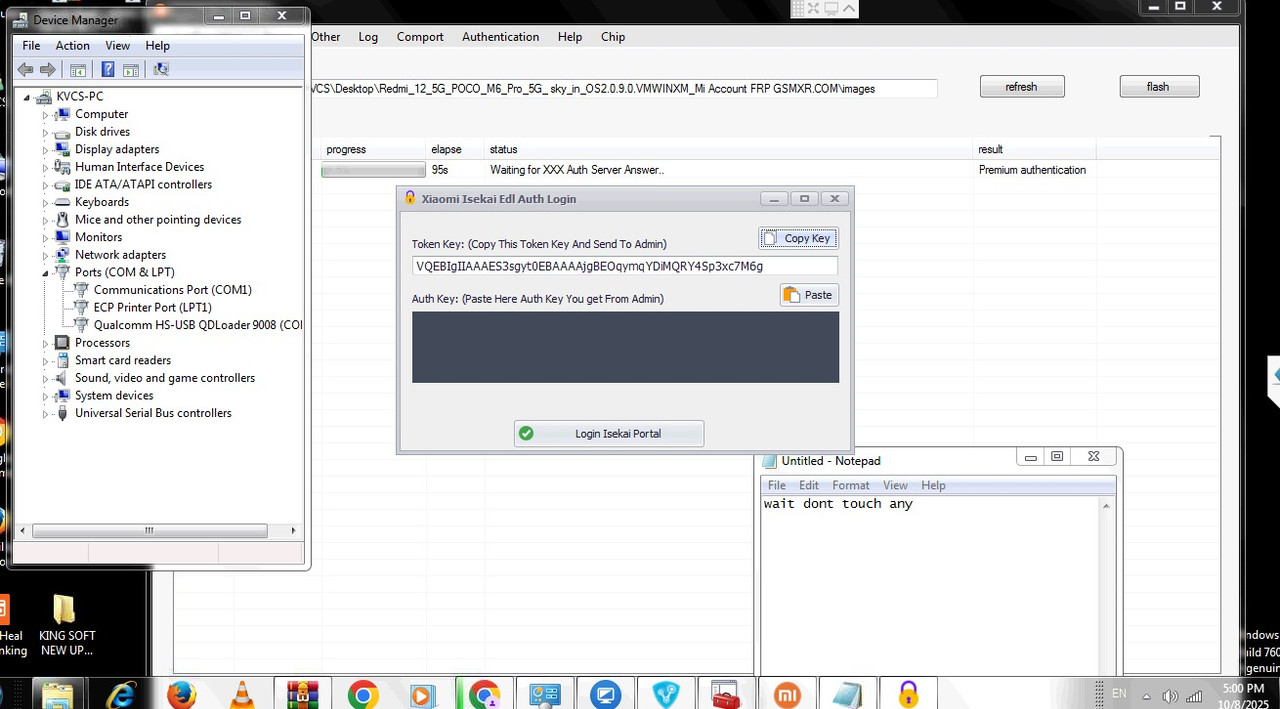Open WinRAR from the taskbar
This screenshot has width=1280, height=709.
pyautogui.click(x=301, y=694)
